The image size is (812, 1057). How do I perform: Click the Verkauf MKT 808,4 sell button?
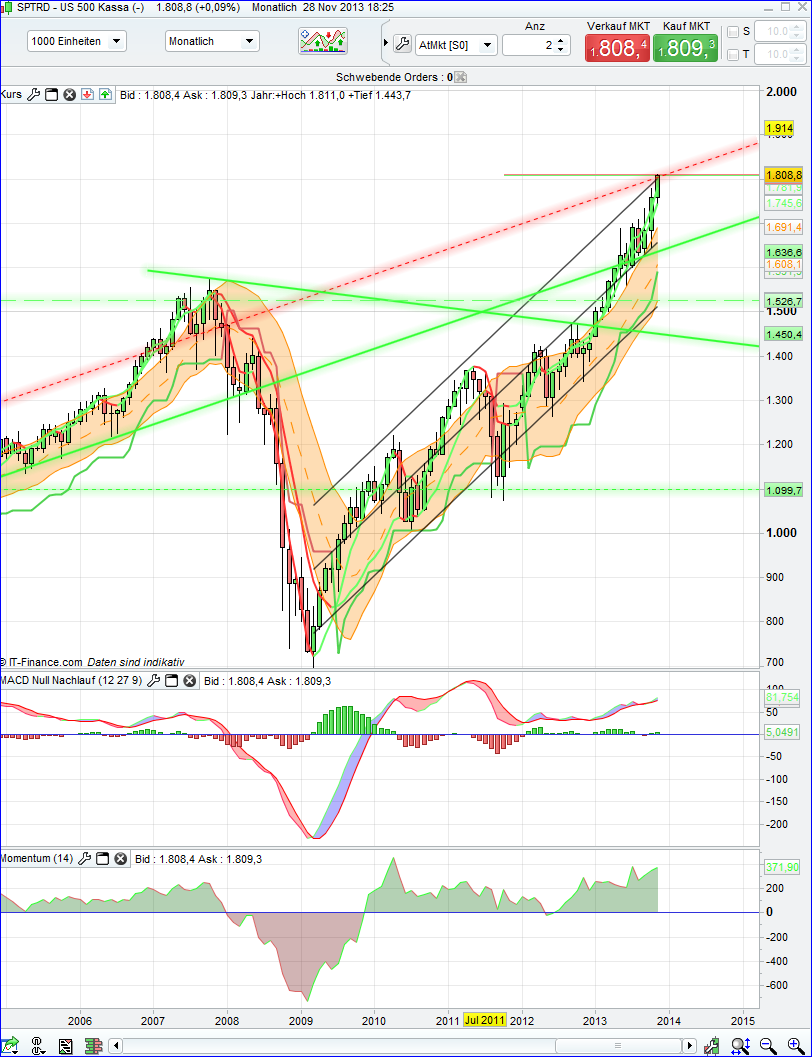616,45
